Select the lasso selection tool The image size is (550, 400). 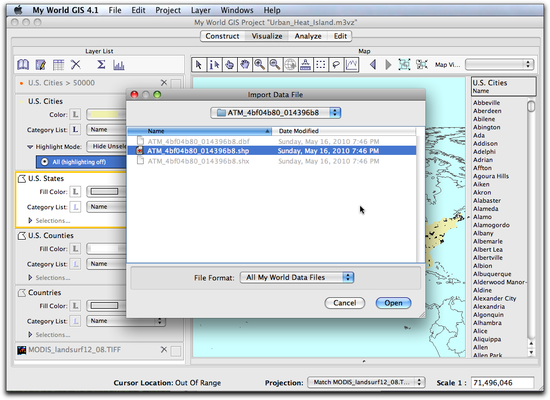(336, 65)
